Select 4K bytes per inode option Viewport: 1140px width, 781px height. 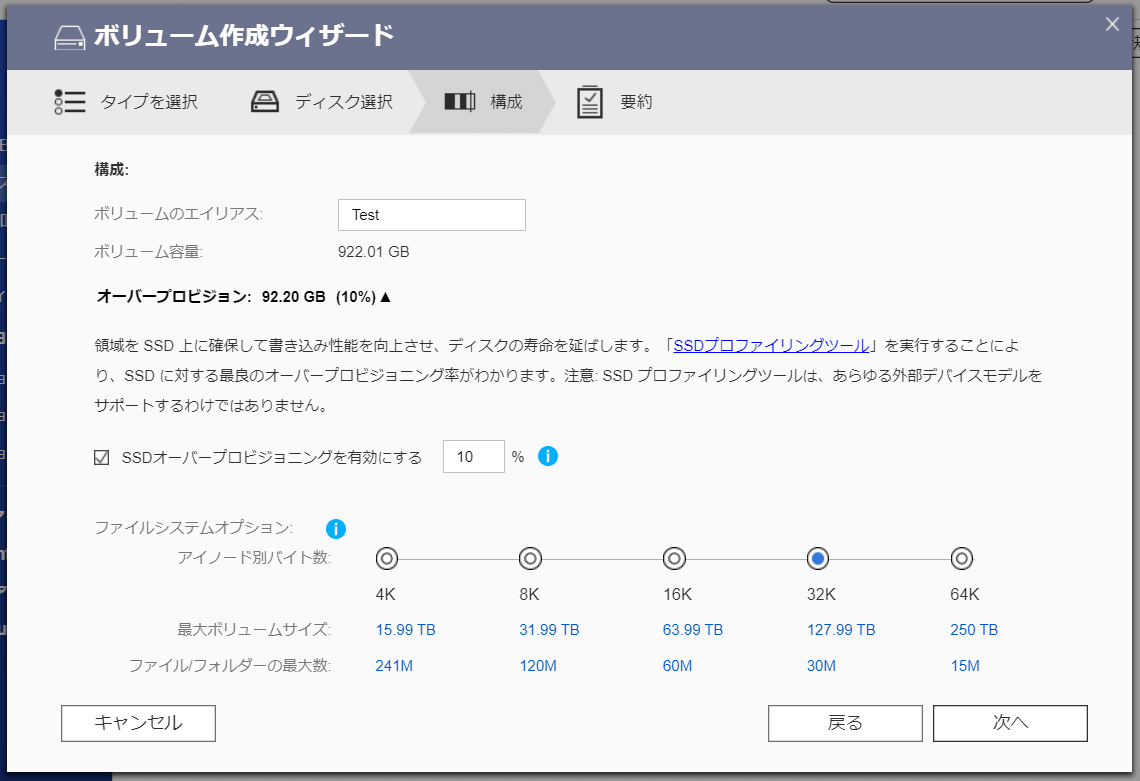pos(387,558)
